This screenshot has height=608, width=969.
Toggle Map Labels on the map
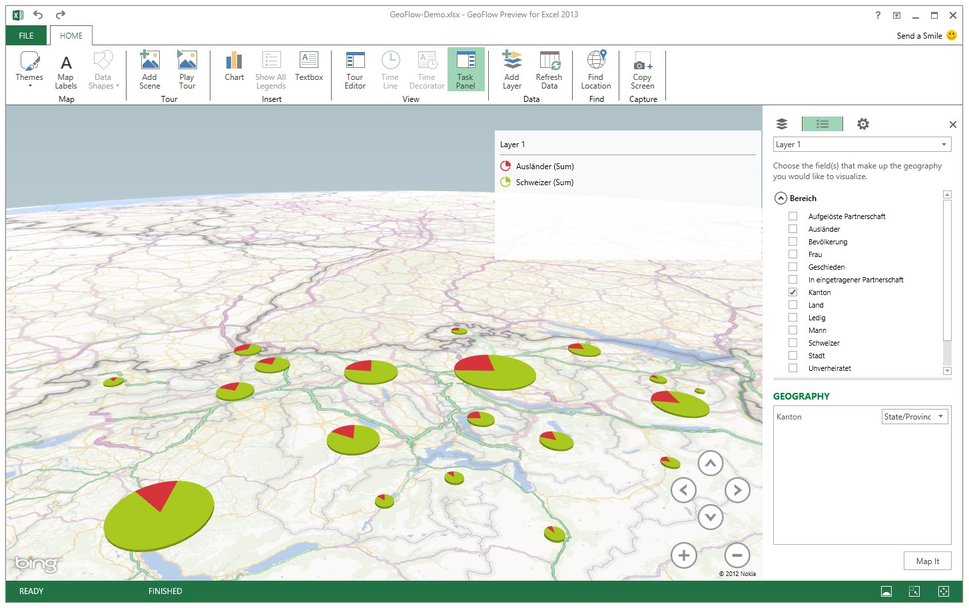(x=66, y=67)
